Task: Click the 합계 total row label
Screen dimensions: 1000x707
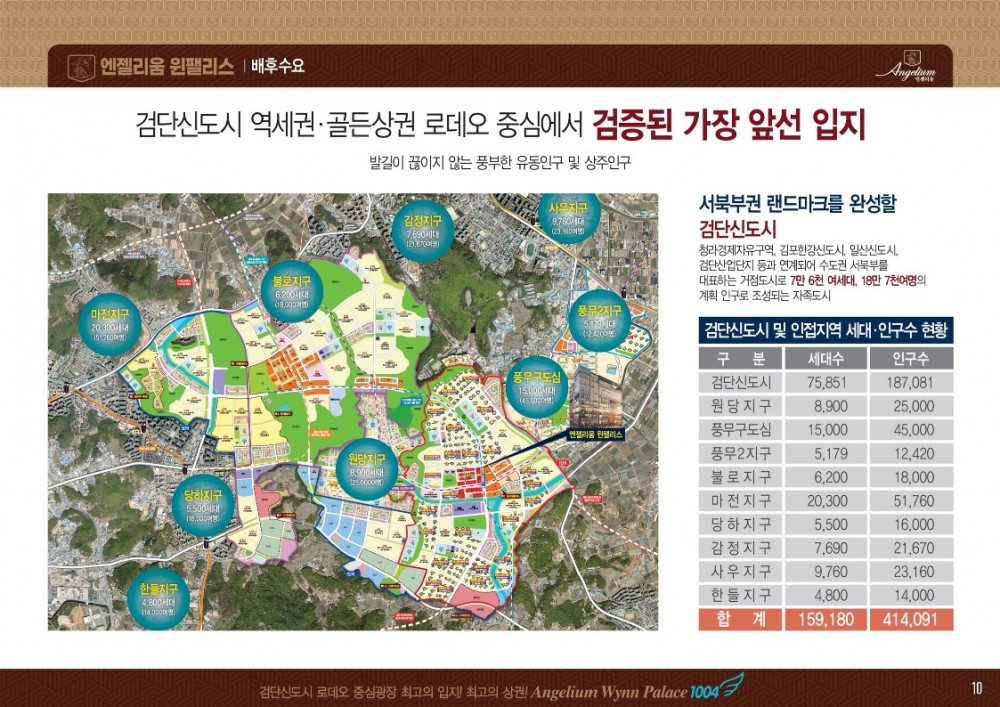Action: [x=740, y=619]
